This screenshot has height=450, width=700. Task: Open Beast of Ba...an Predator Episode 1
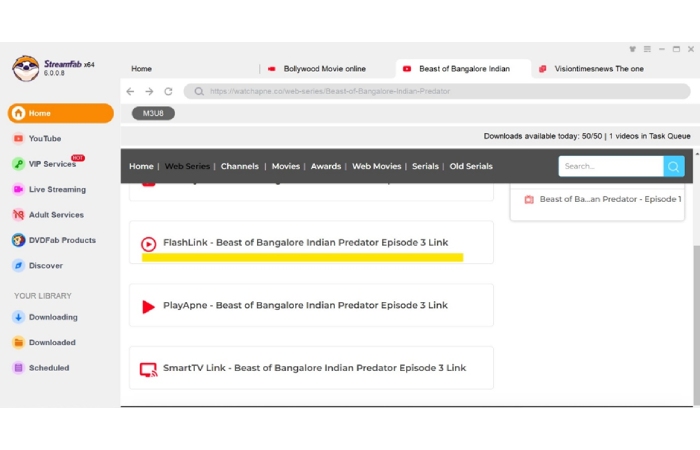pyautogui.click(x=610, y=200)
